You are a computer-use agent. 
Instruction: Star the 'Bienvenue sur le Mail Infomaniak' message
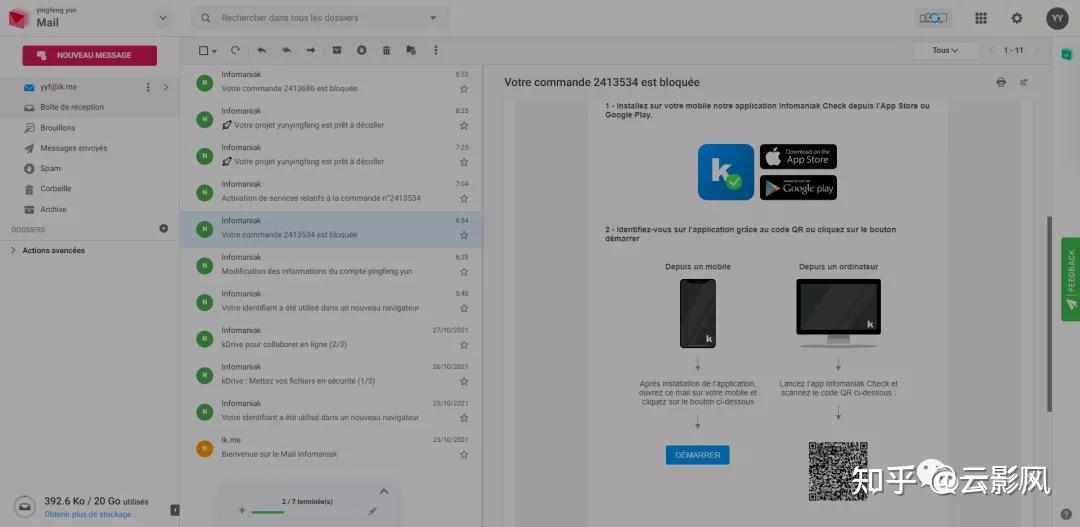[464, 455]
